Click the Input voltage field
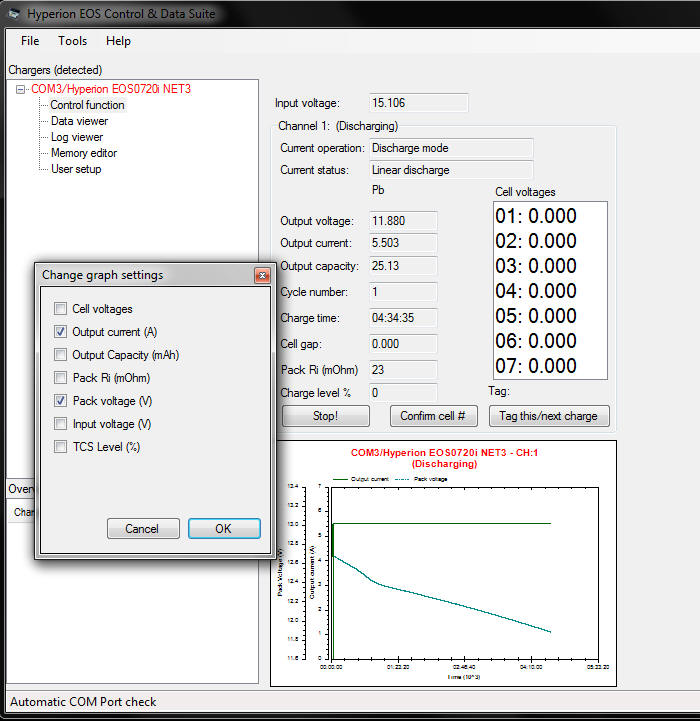 [418, 103]
